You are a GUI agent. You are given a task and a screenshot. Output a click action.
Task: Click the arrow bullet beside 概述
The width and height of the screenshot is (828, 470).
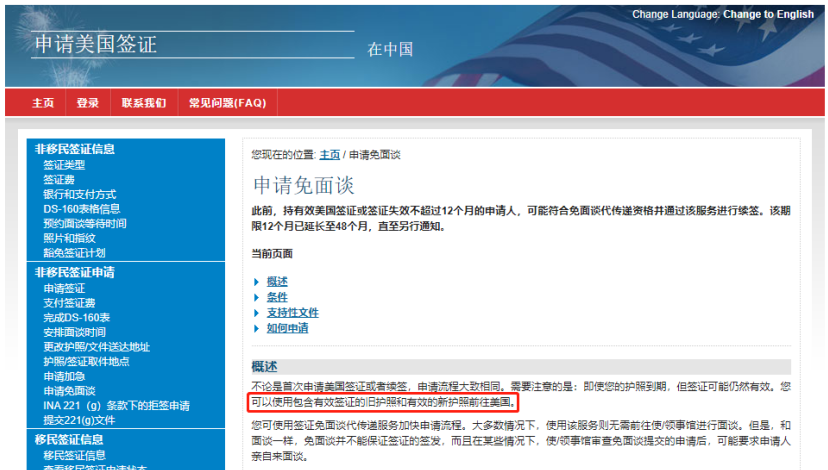click(257, 281)
